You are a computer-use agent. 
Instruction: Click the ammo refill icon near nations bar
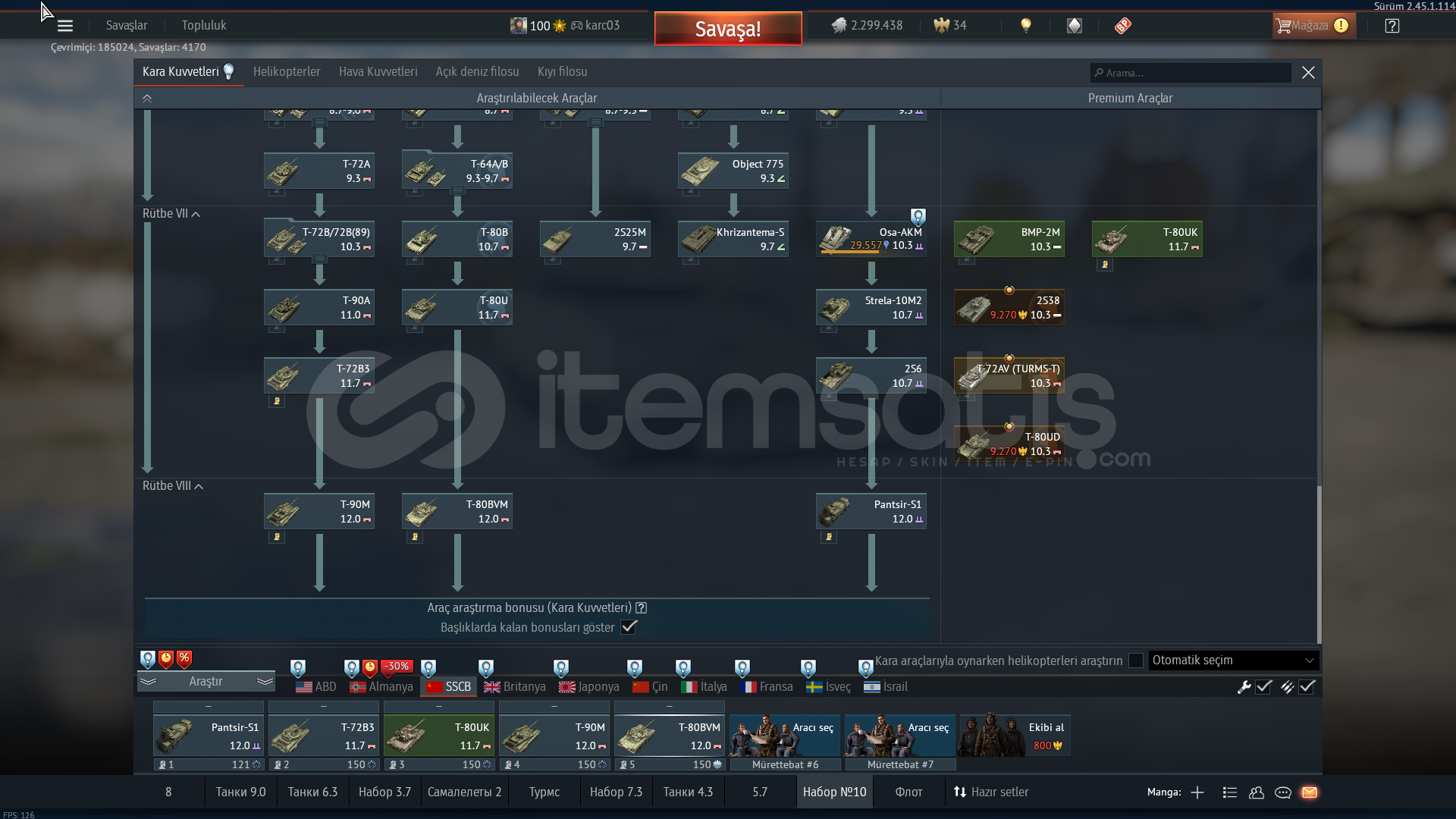click(1287, 687)
